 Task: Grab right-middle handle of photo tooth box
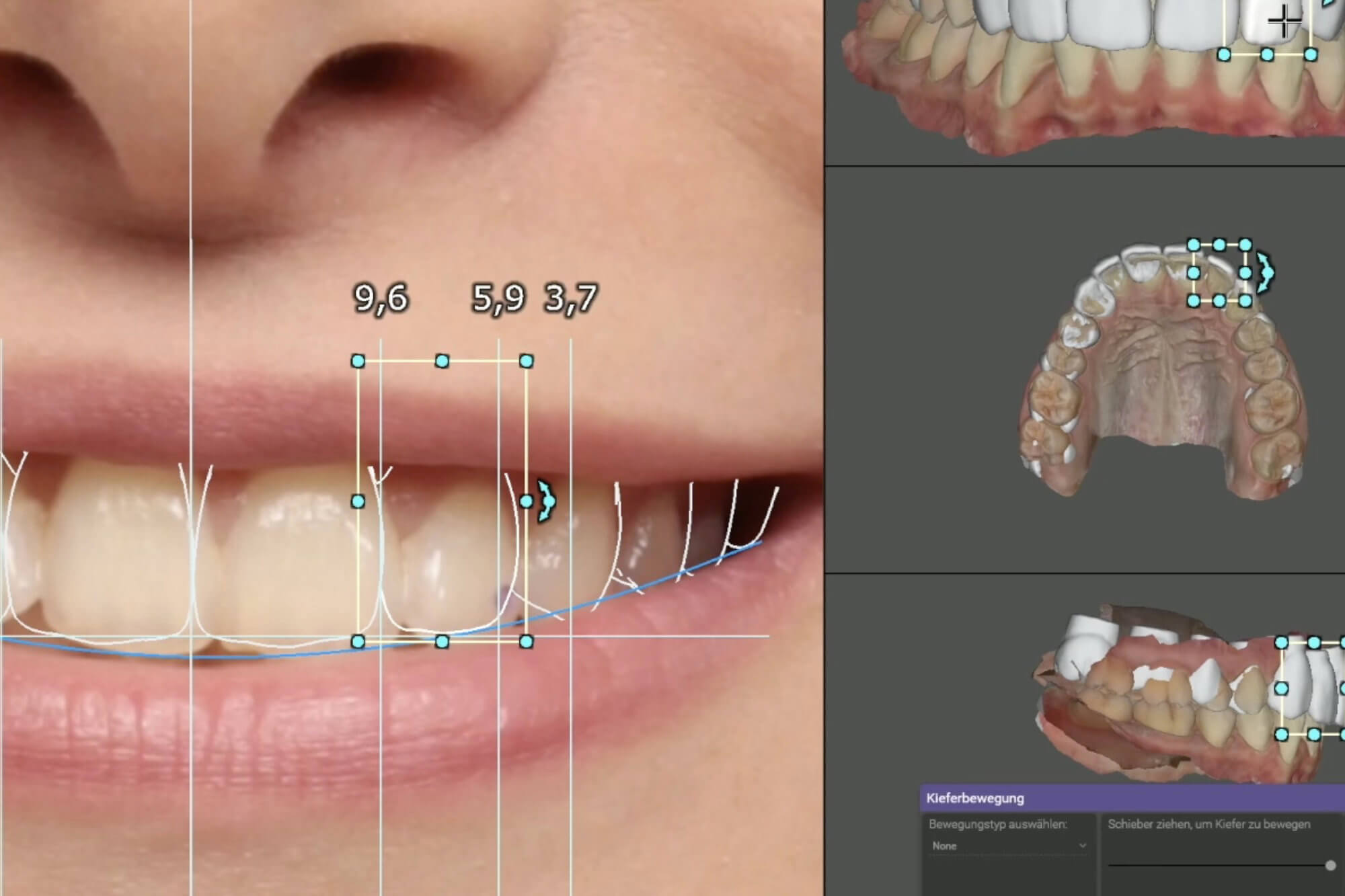pyautogui.click(x=527, y=501)
